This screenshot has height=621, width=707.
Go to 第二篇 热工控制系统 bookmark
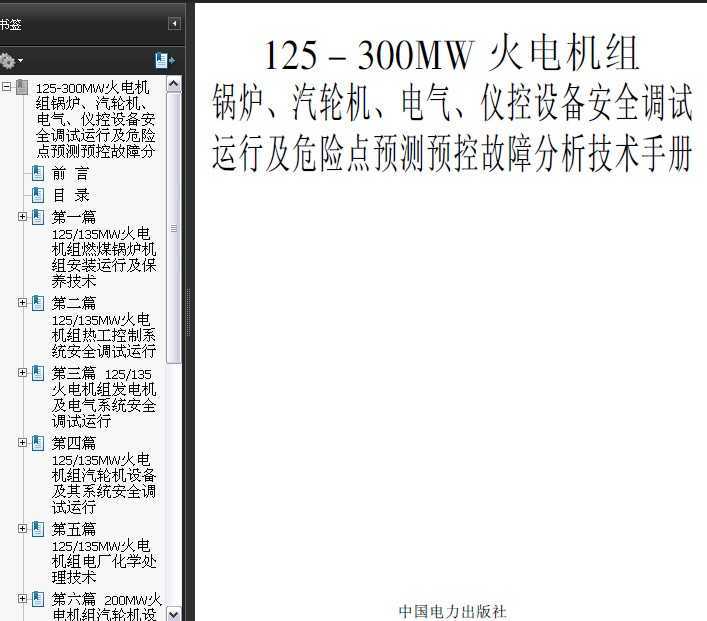[104, 327]
